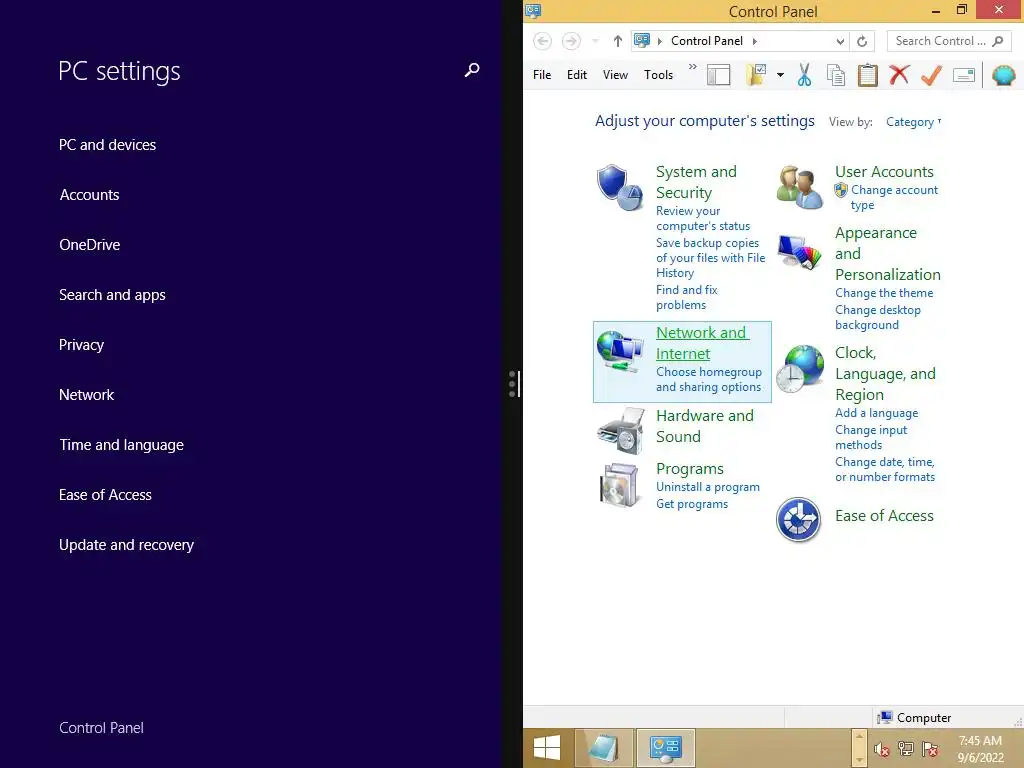1024x768 pixels.
Task: Click the Search Control Panel field
Action: tap(949, 41)
